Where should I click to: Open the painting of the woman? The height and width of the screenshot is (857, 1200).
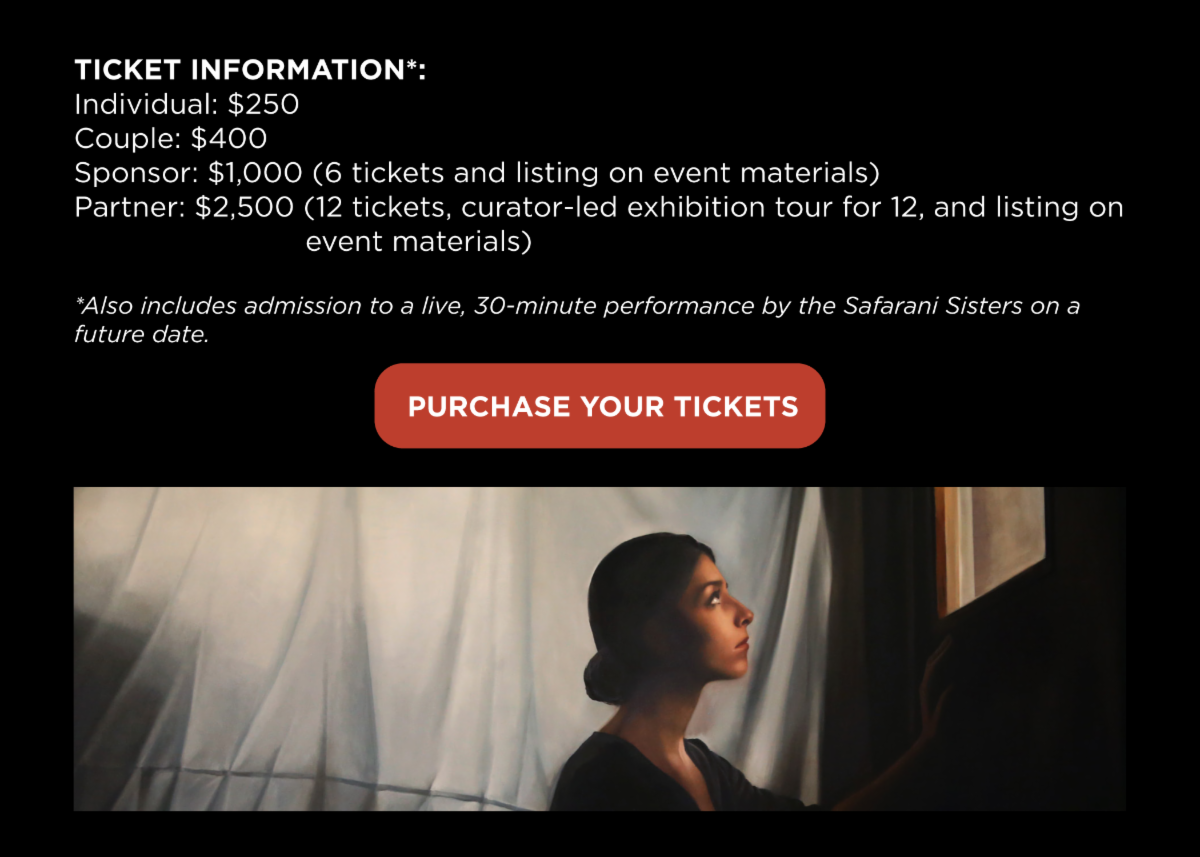point(600,648)
